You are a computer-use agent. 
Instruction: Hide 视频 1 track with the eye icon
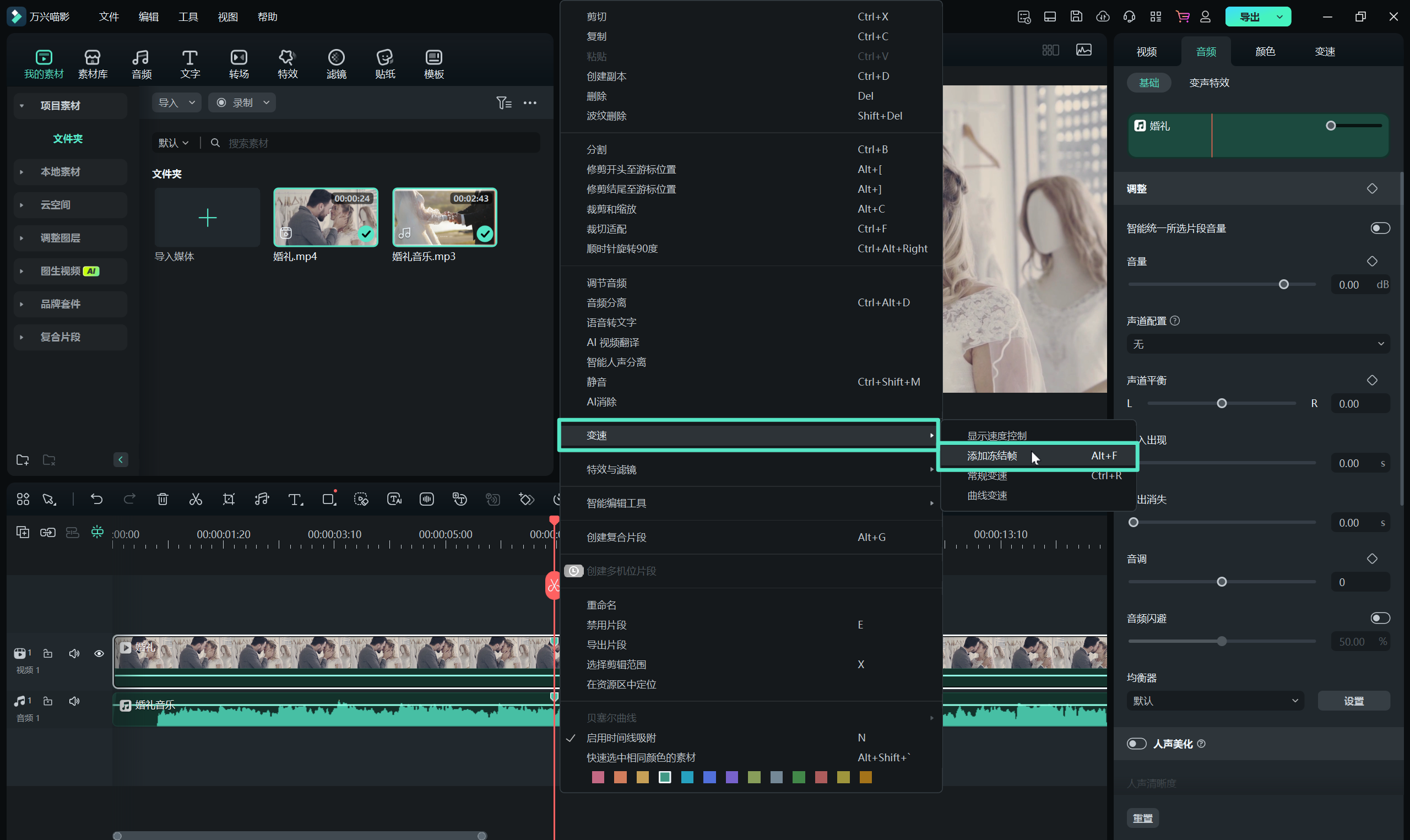click(x=99, y=654)
